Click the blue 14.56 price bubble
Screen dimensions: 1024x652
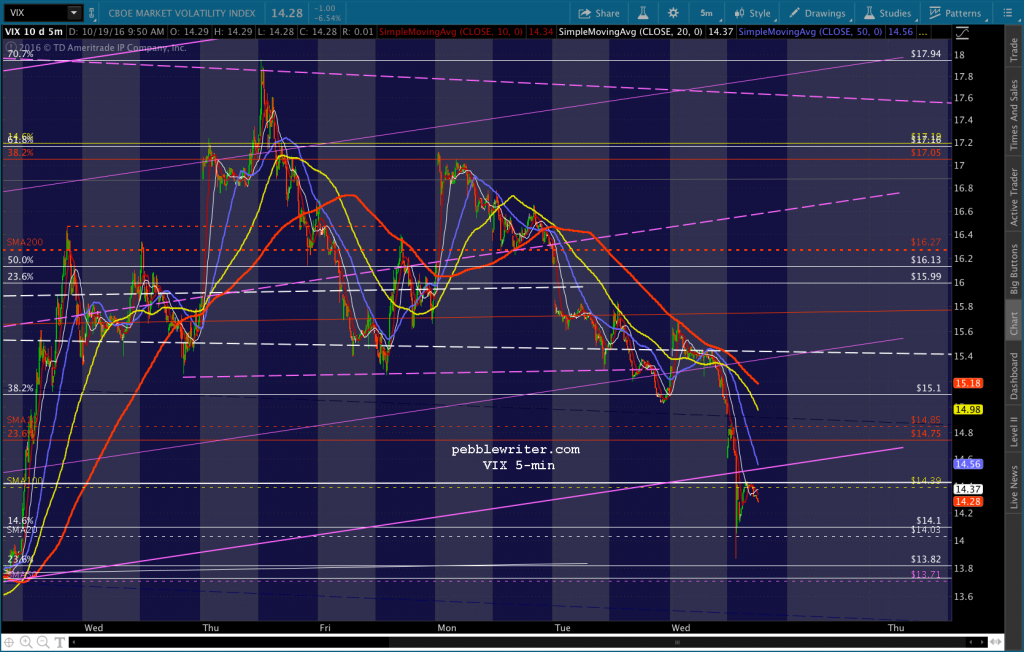point(967,464)
